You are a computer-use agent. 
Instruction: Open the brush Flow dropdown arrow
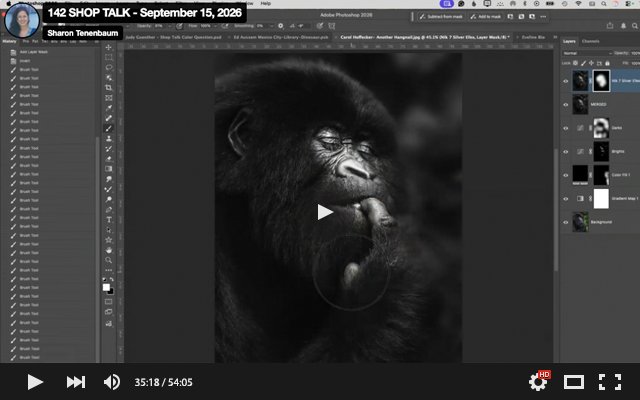tap(215, 26)
